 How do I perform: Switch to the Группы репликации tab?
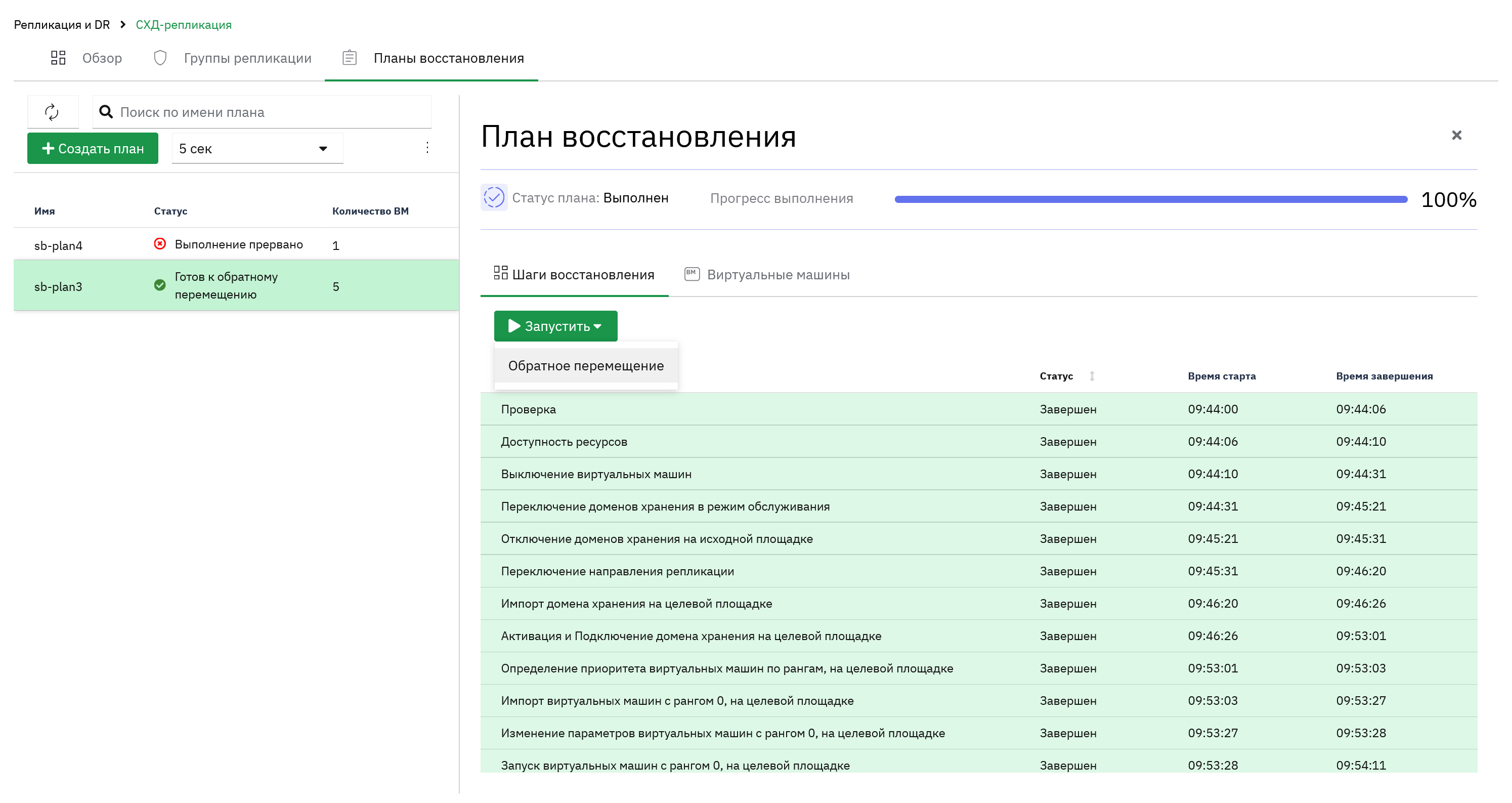(x=232, y=58)
